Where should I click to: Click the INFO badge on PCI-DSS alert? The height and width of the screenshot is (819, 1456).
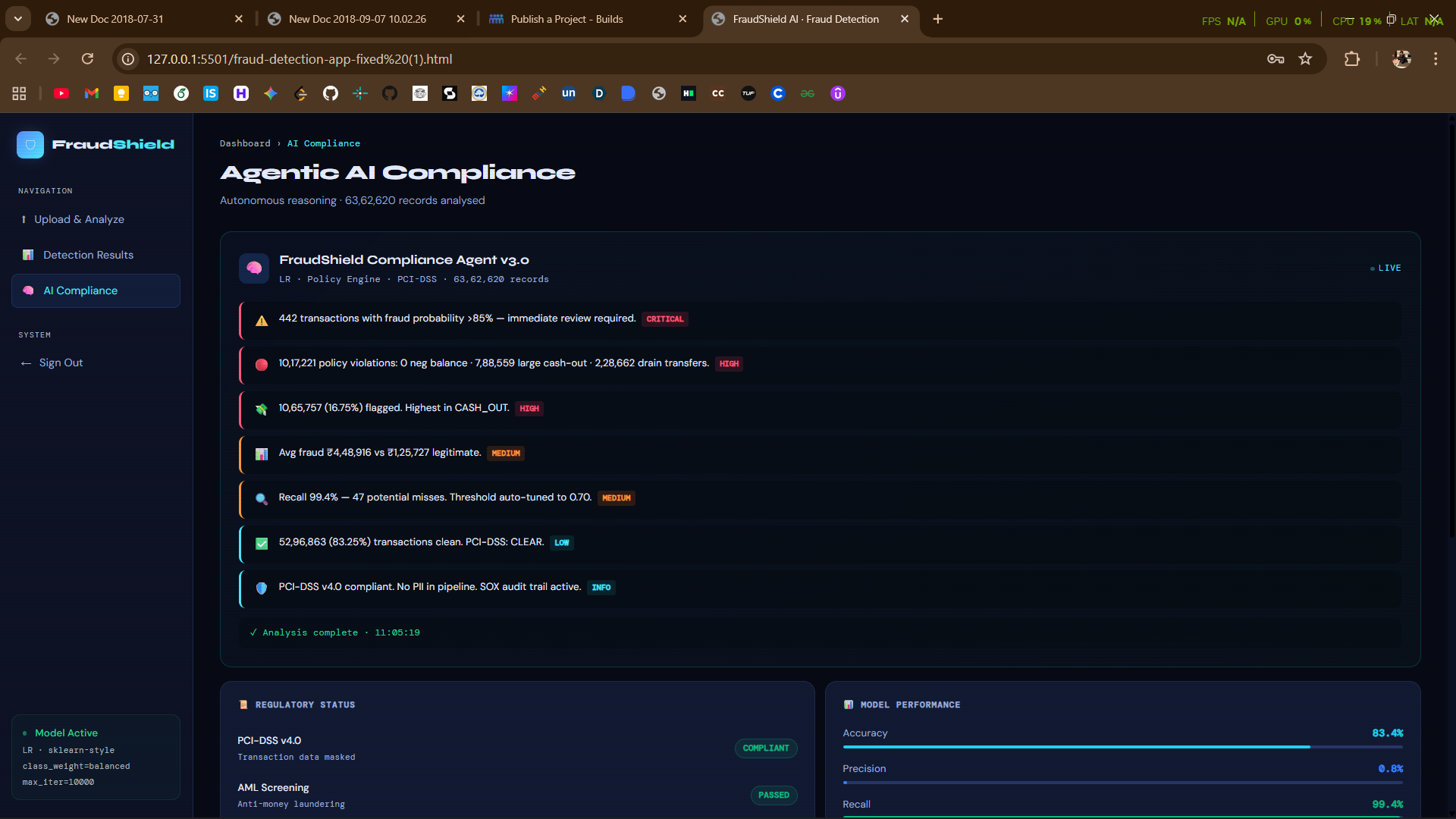pos(601,588)
